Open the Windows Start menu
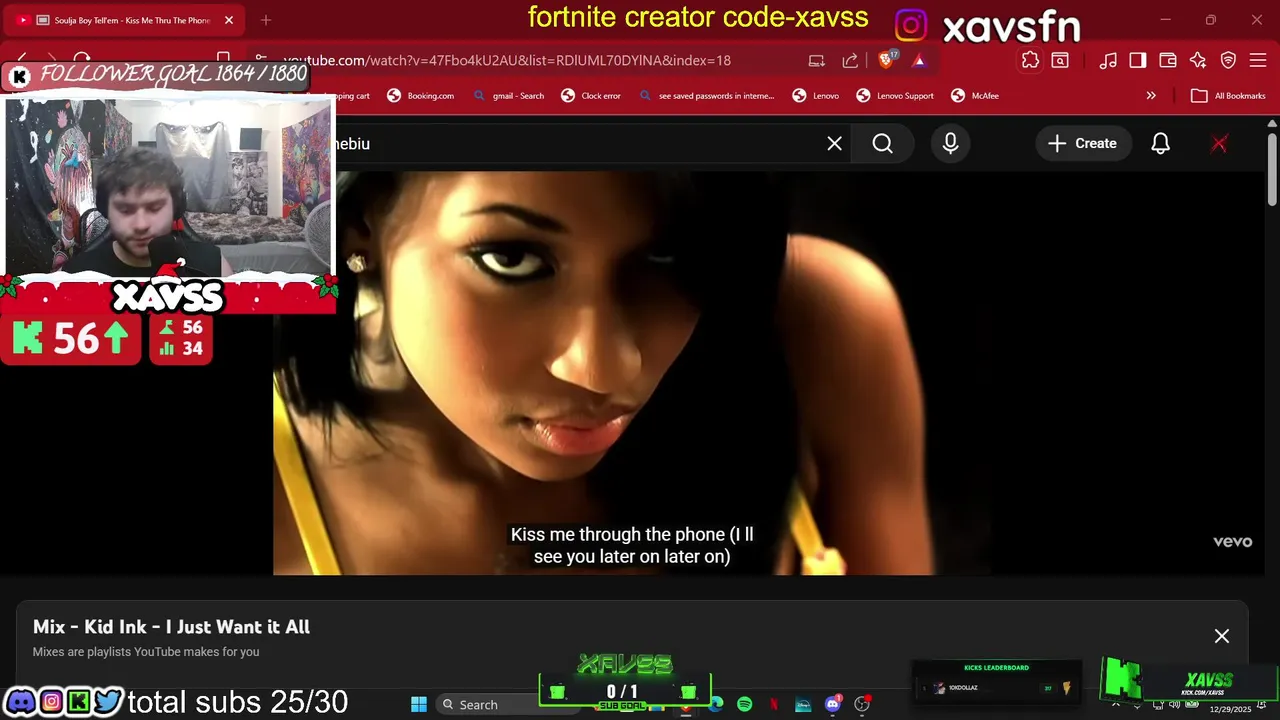Screen dimensions: 1280x720 419,704
